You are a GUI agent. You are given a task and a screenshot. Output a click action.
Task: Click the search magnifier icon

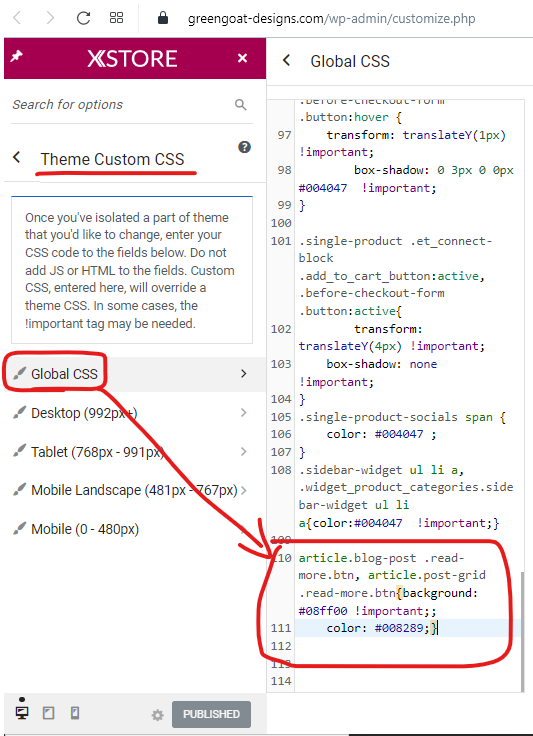point(240,105)
